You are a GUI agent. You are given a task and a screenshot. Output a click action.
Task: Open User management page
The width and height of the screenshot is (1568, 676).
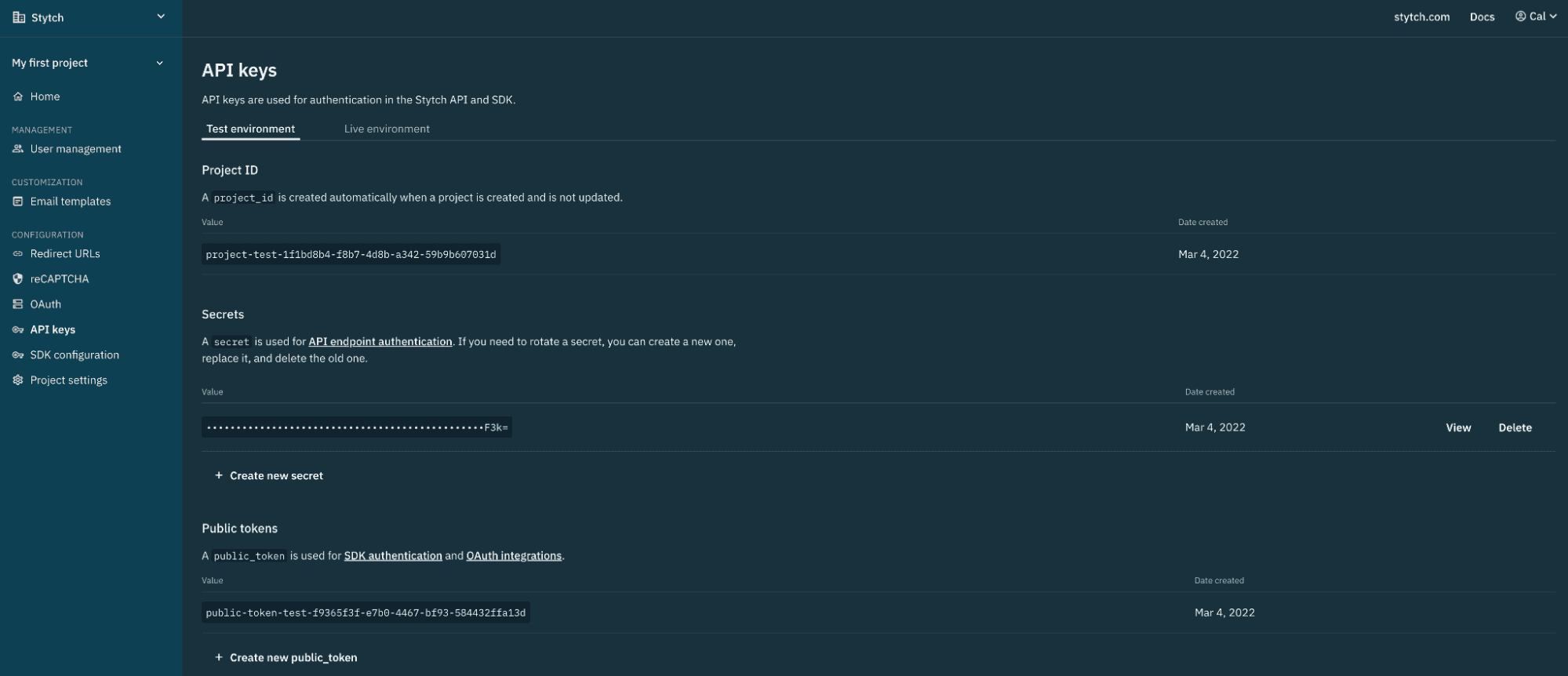75,149
